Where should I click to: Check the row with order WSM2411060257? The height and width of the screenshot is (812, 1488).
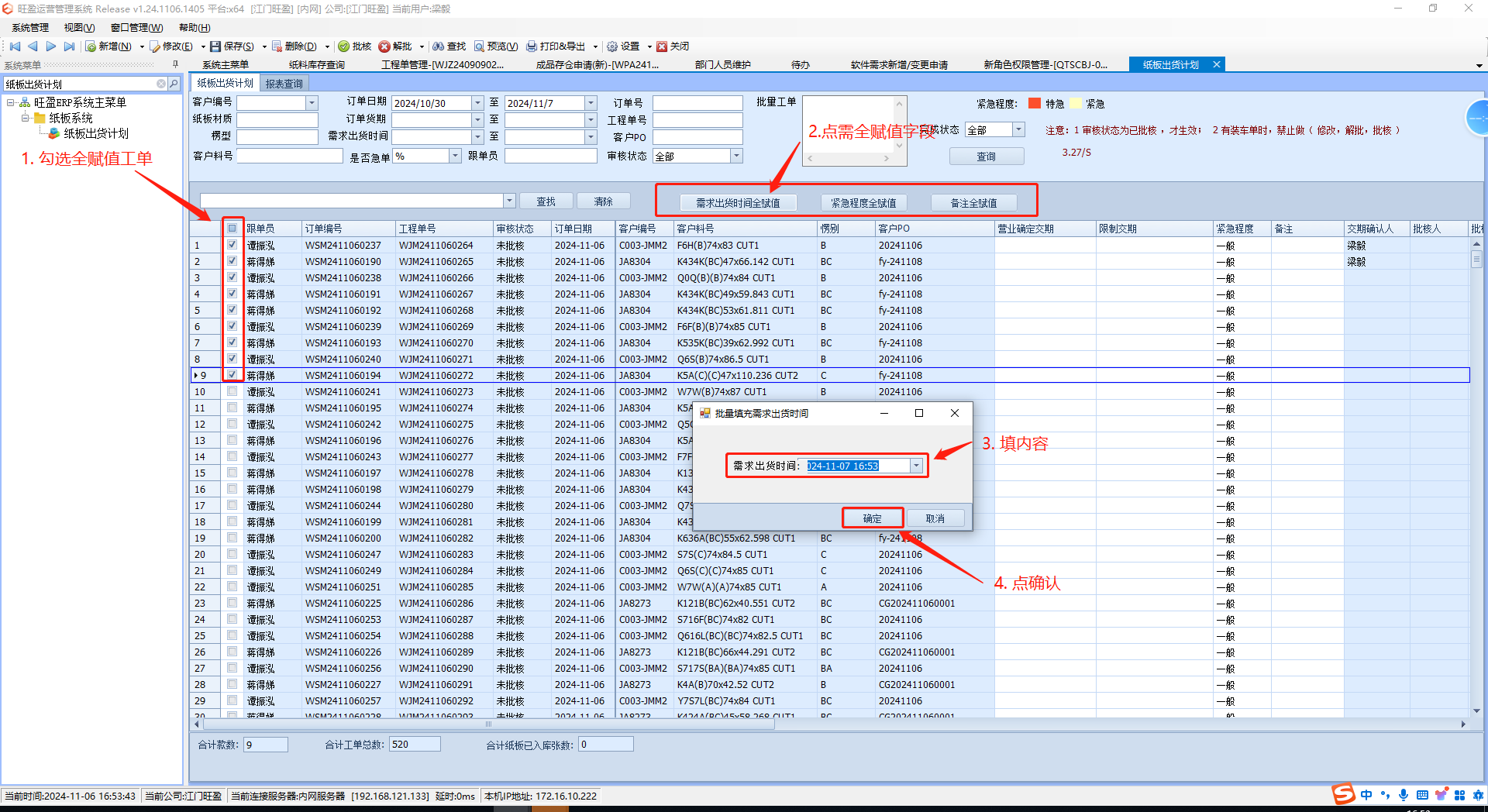pos(232,700)
